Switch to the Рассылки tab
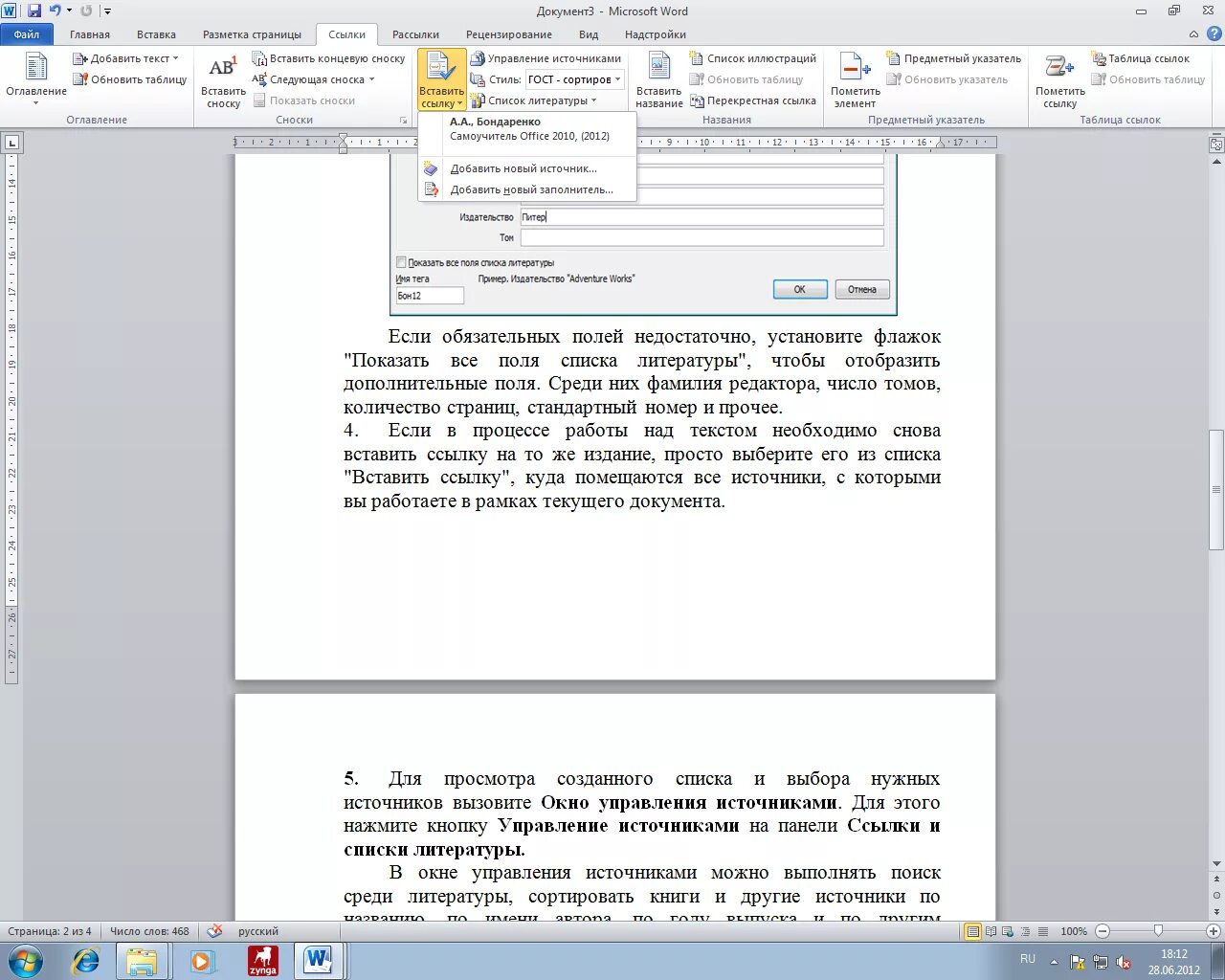This screenshot has height=980, width=1225. tap(415, 34)
